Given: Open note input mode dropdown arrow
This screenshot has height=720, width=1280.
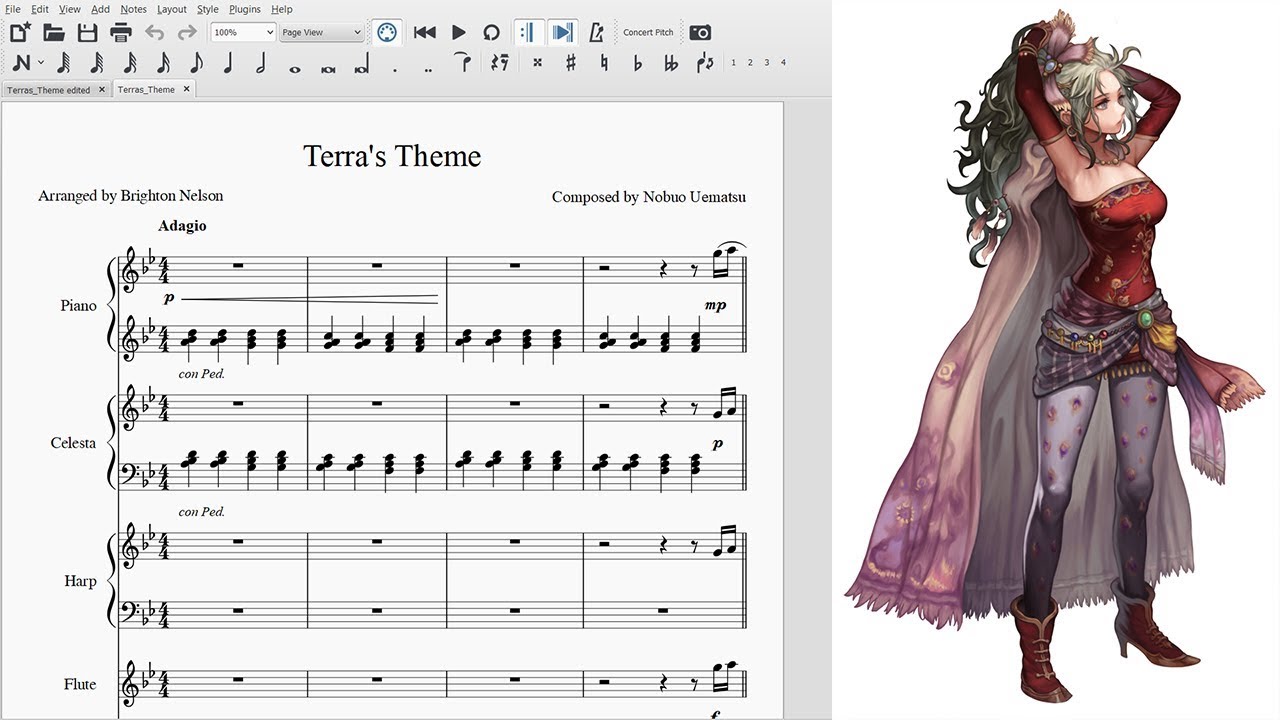Looking at the screenshot, I should (41, 63).
